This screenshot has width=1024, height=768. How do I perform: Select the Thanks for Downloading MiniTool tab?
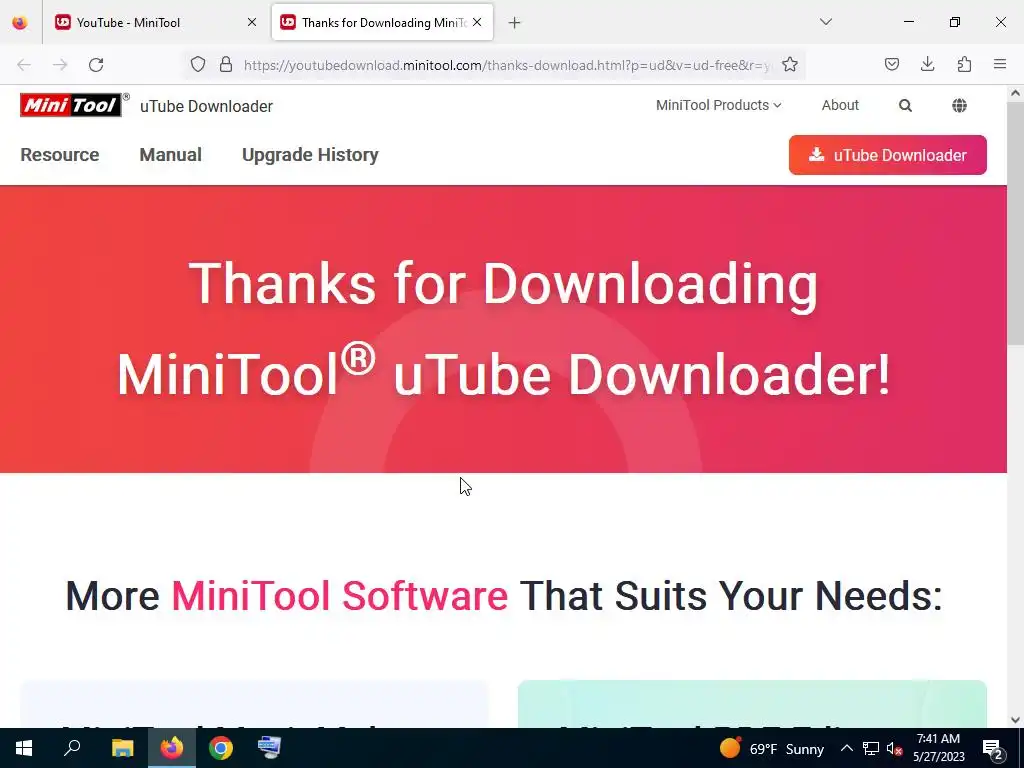point(382,22)
